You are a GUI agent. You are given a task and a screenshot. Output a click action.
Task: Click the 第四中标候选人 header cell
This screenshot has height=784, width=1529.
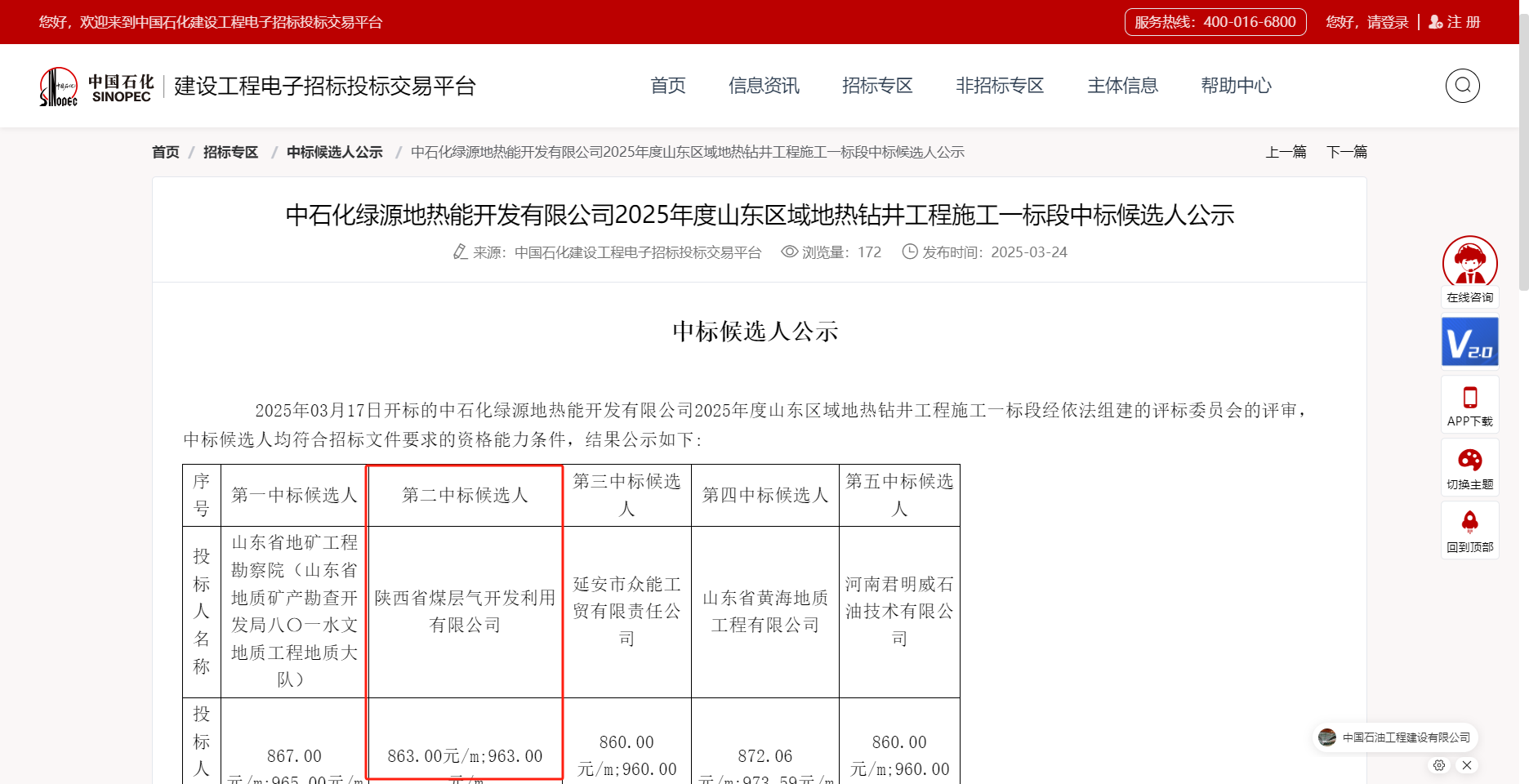(765, 495)
